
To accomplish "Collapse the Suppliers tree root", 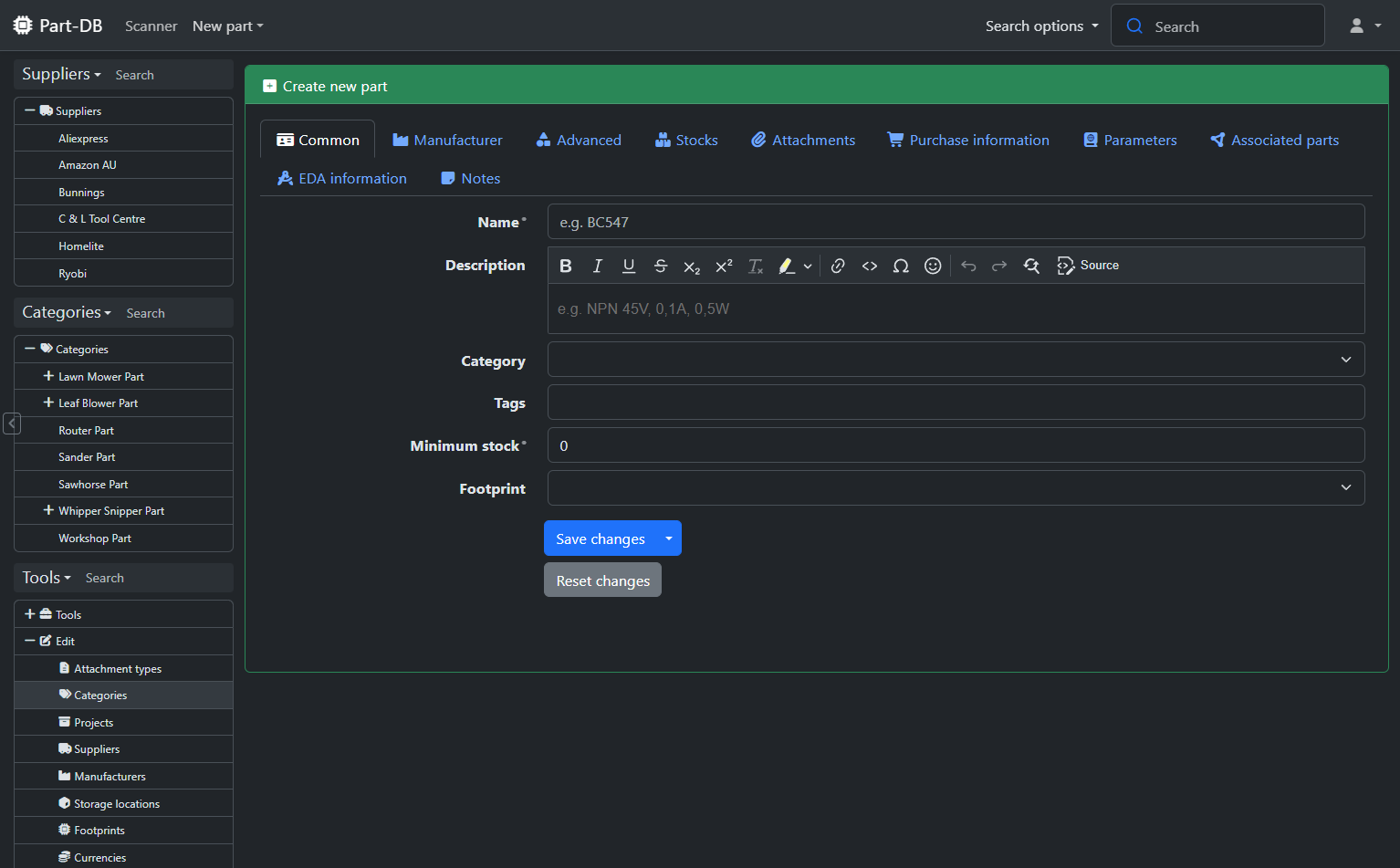I will pos(30,110).
